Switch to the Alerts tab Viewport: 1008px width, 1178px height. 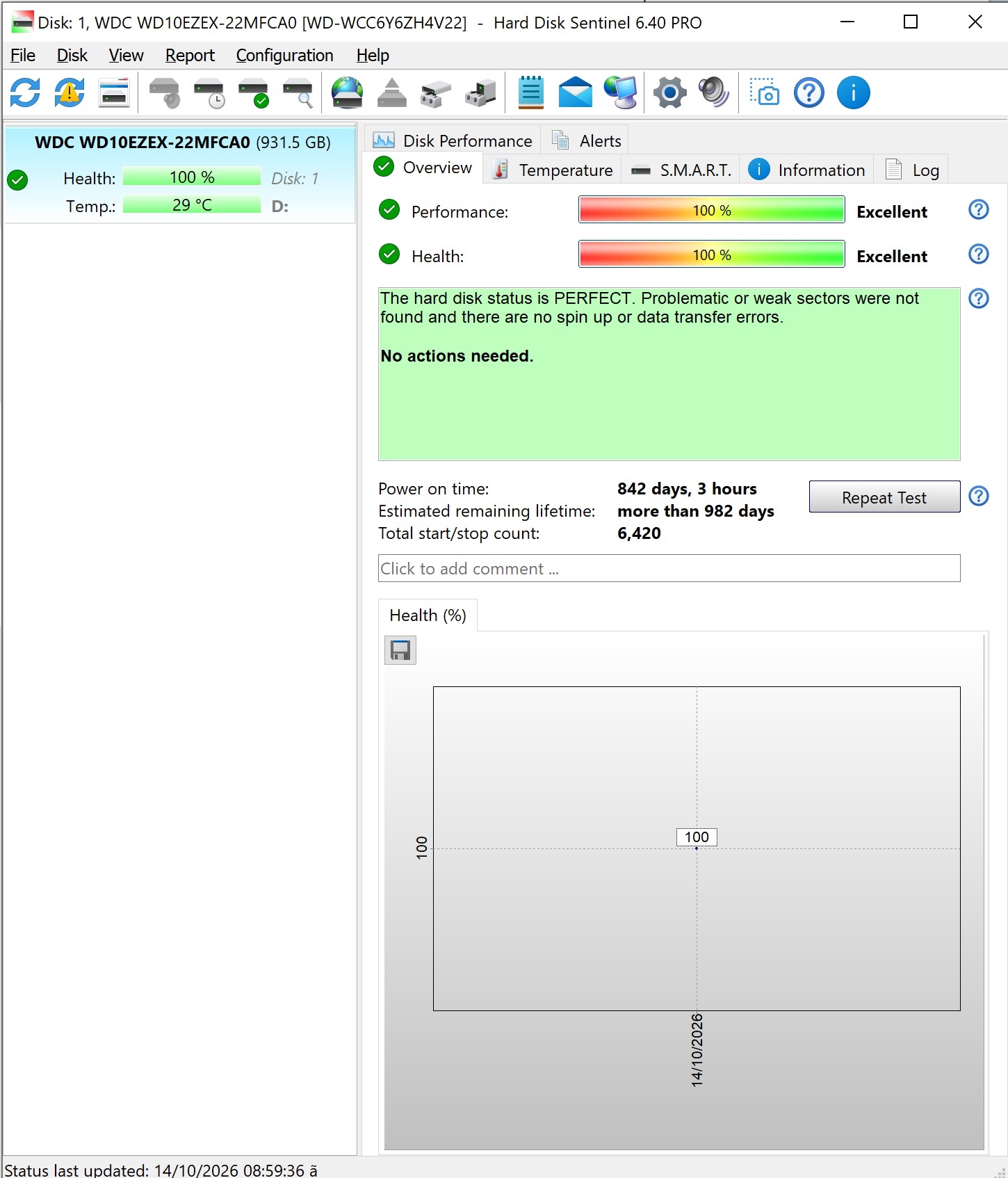click(586, 140)
